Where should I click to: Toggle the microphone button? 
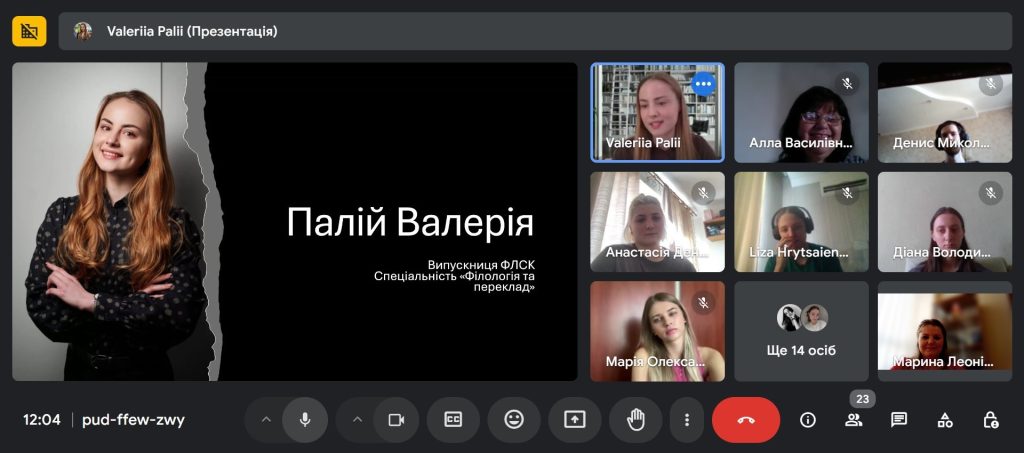(x=305, y=420)
